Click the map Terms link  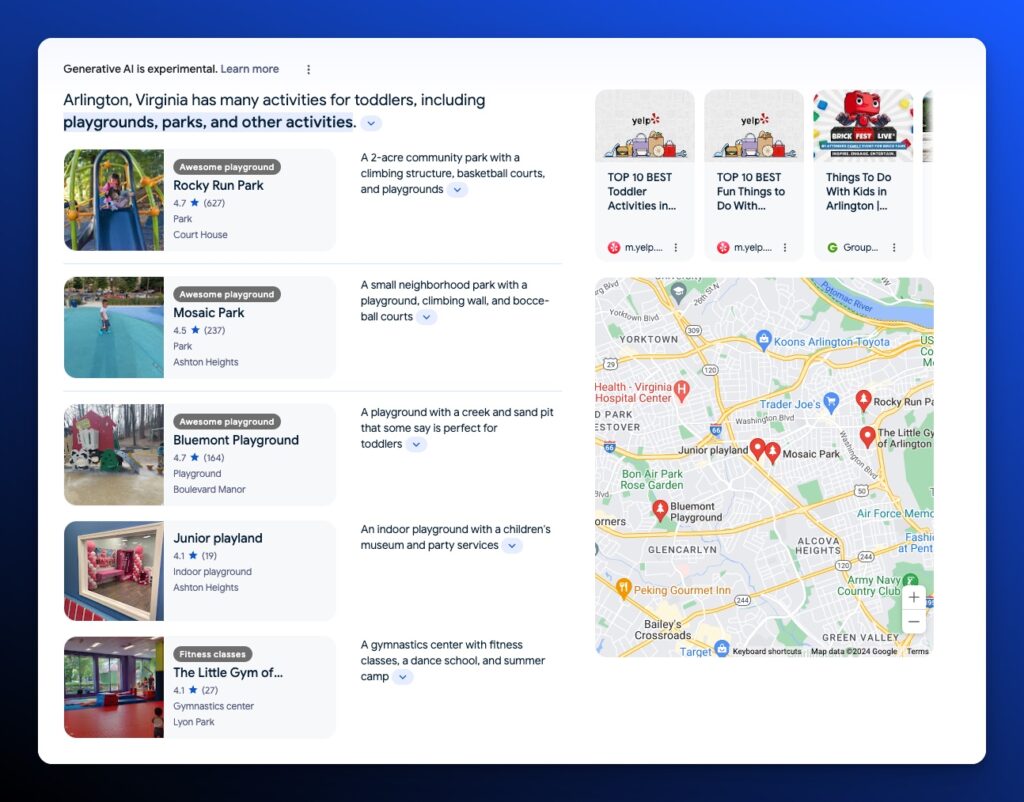[x=917, y=651]
